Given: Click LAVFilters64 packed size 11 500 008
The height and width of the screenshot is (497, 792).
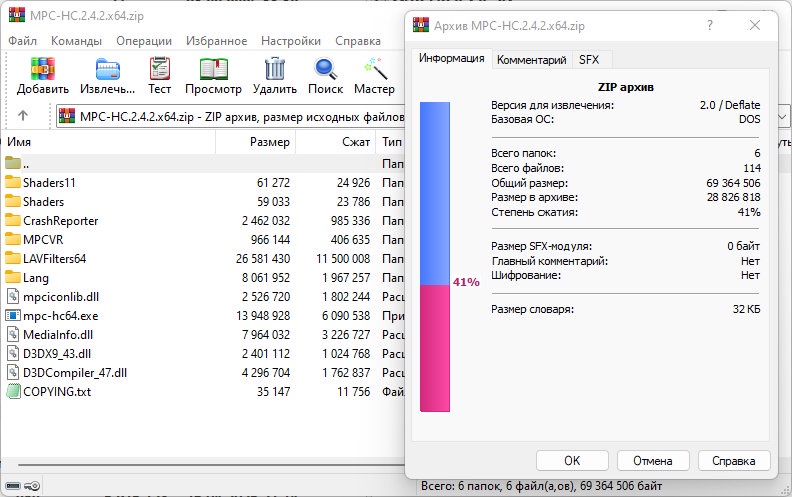Looking at the screenshot, I should click(x=343, y=259).
